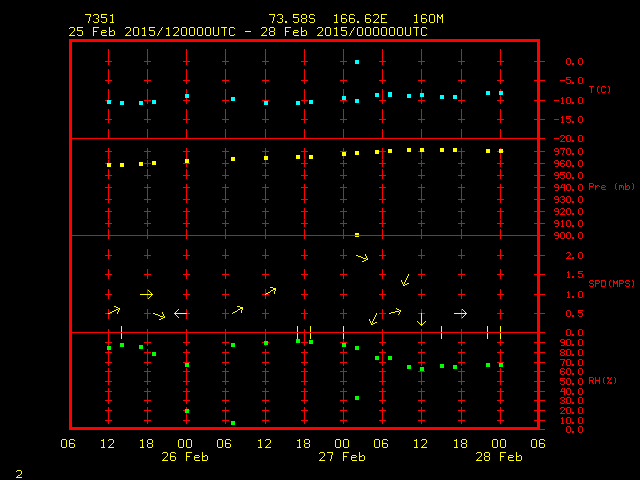640x480 pixels.
Task: Click the yellow pressure outlier at 900 mb
Action: [x=357, y=235]
